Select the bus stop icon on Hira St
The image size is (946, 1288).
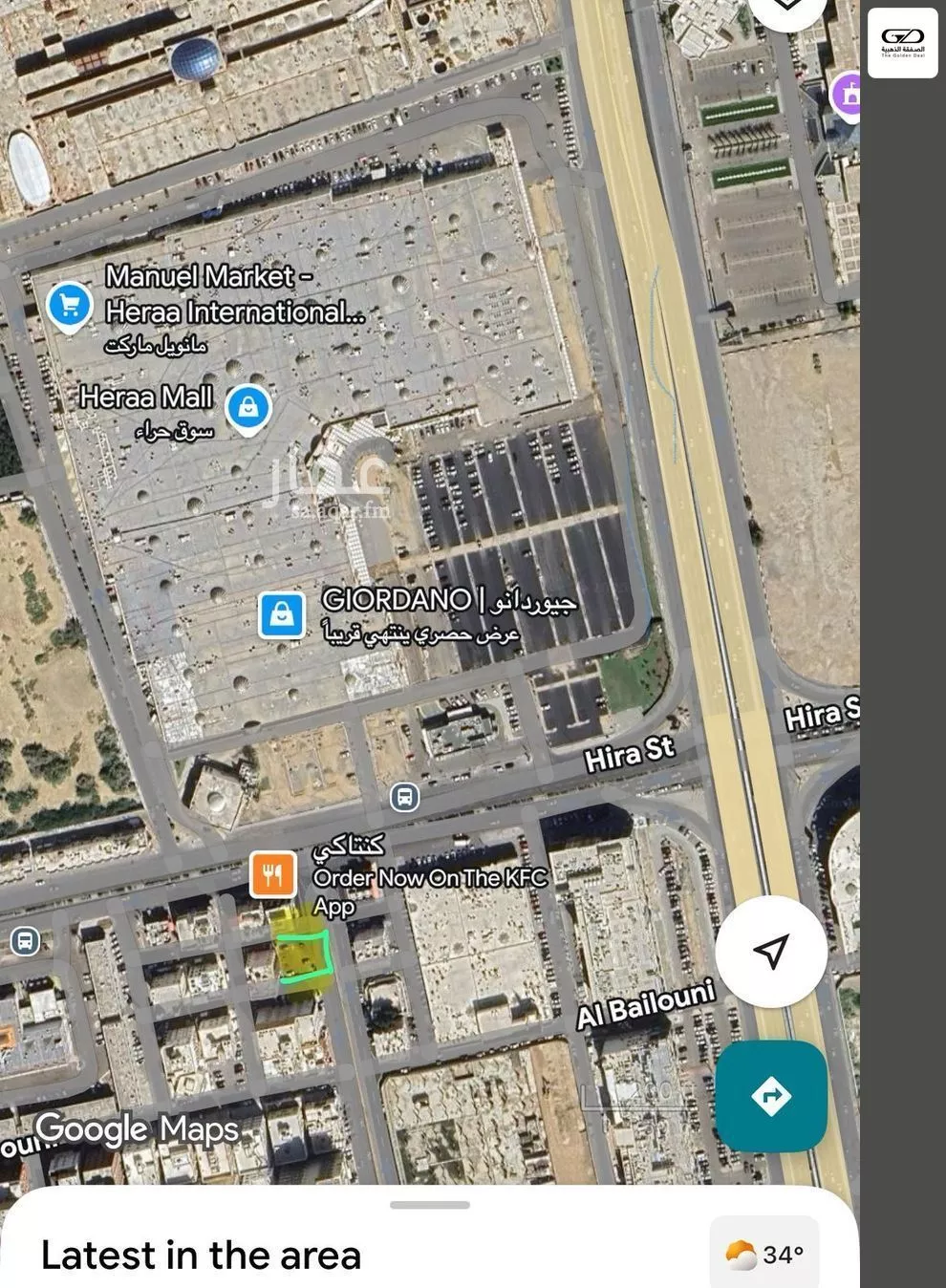404,797
